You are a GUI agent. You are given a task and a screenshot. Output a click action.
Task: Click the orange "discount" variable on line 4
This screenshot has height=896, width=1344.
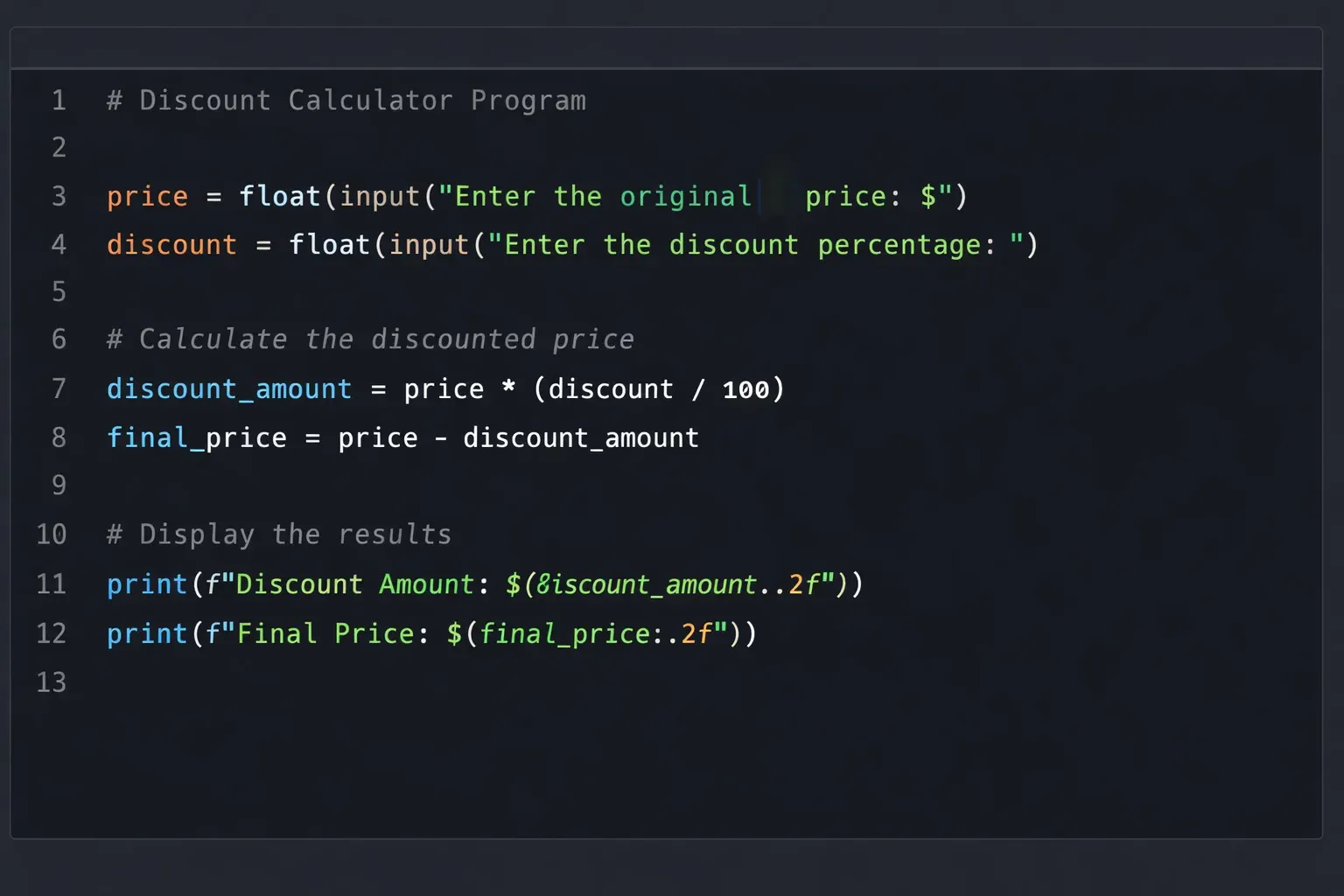pyautogui.click(x=171, y=245)
